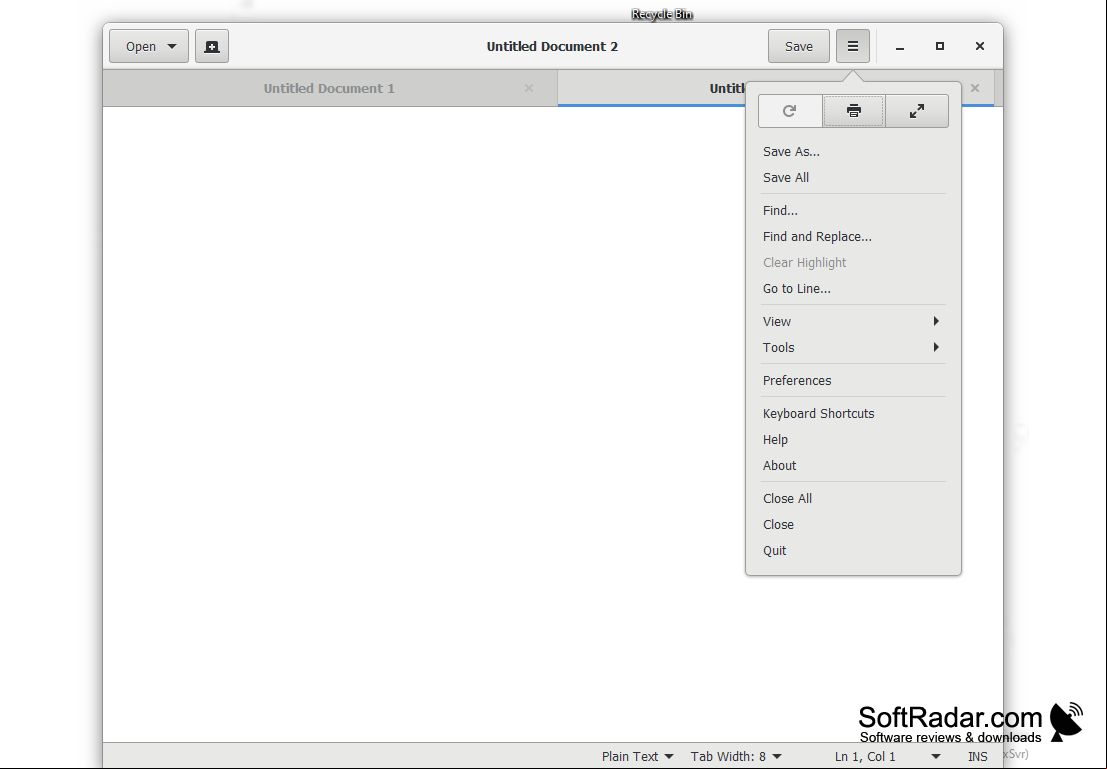Click the Reload icon in popover

(x=790, y=111)
